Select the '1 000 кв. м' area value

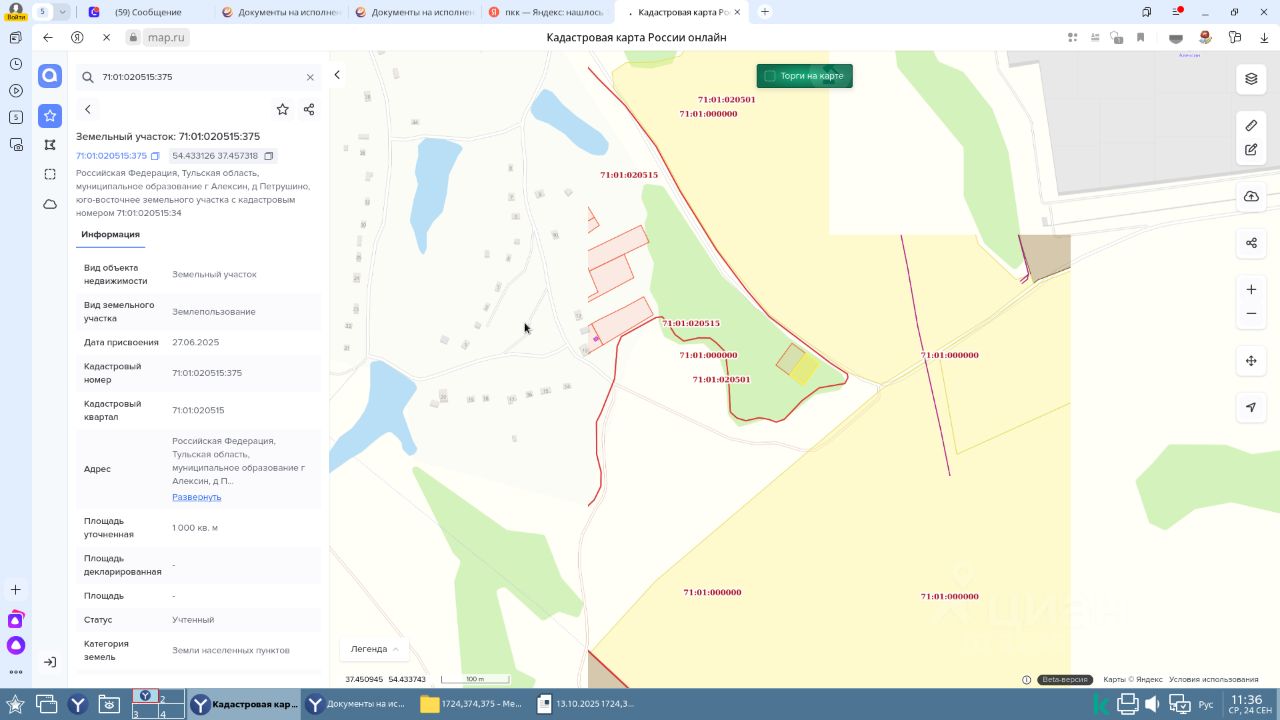(195, 528)
